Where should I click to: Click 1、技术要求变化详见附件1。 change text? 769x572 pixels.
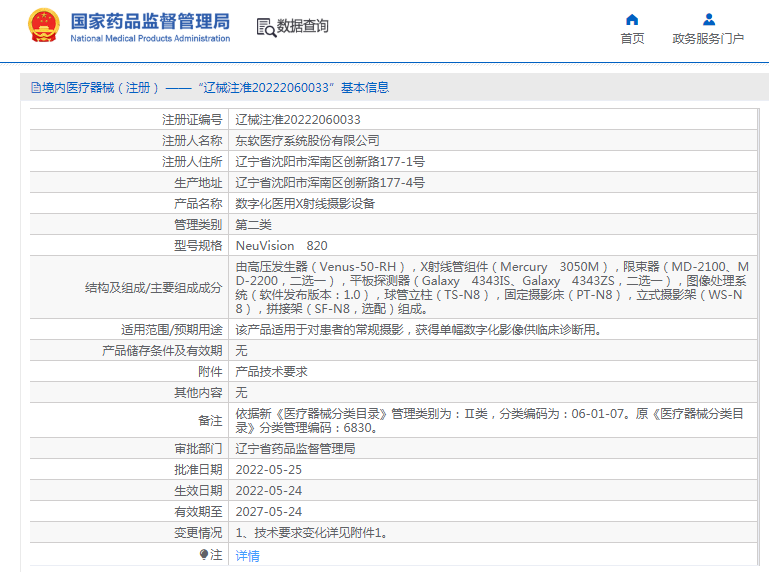click(x=312, y=533)
